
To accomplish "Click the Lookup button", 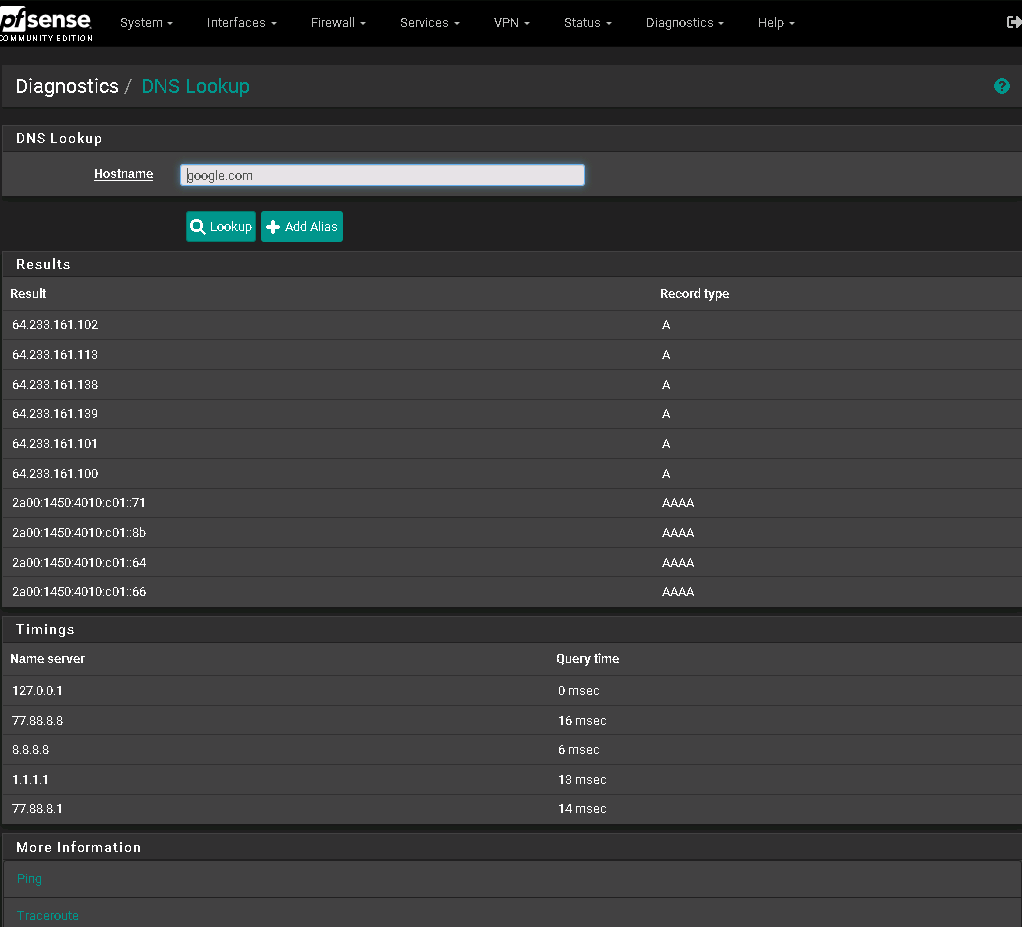I will [221, 226].
